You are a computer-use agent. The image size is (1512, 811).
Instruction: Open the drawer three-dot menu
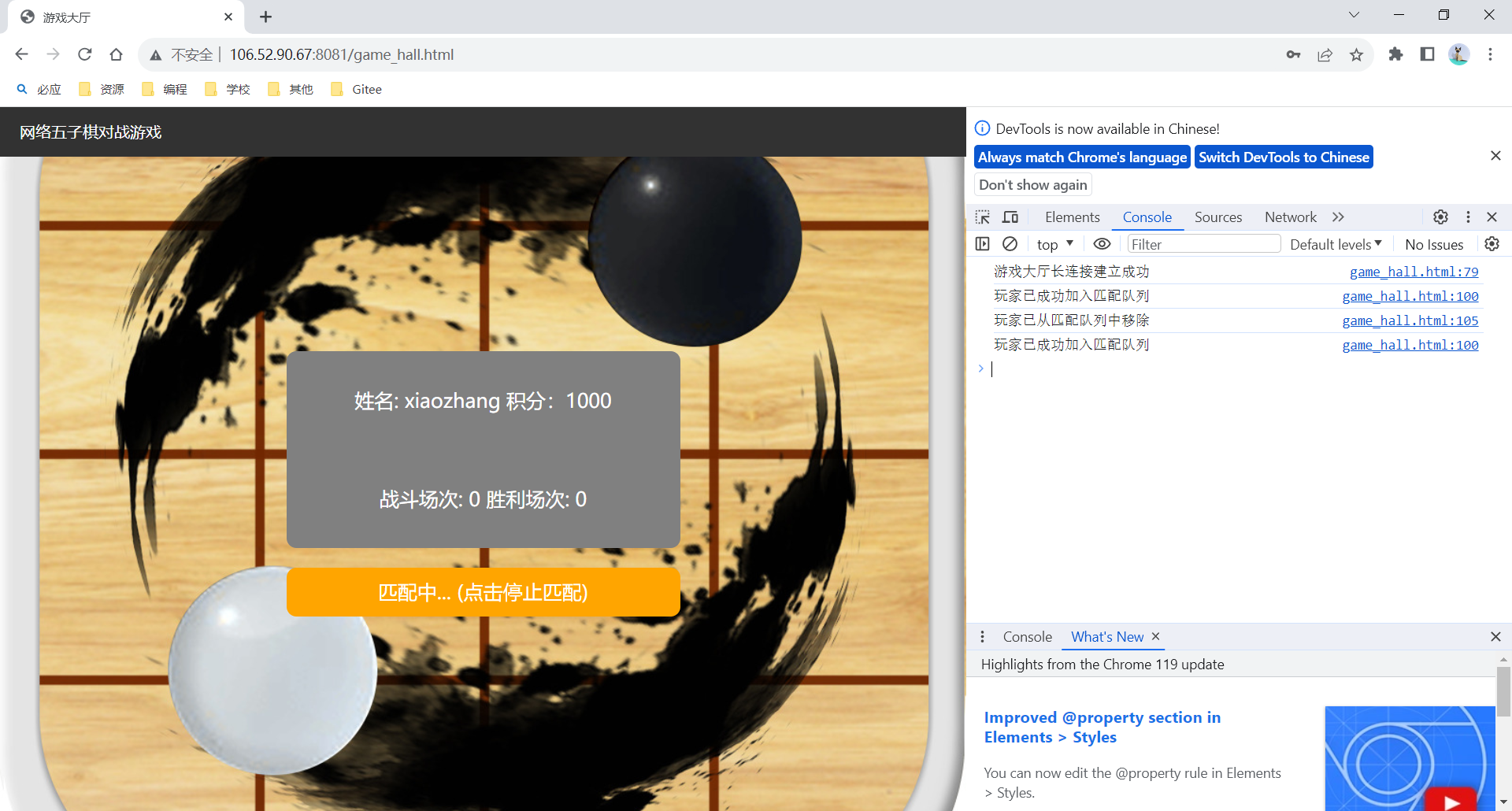point(982,636)
